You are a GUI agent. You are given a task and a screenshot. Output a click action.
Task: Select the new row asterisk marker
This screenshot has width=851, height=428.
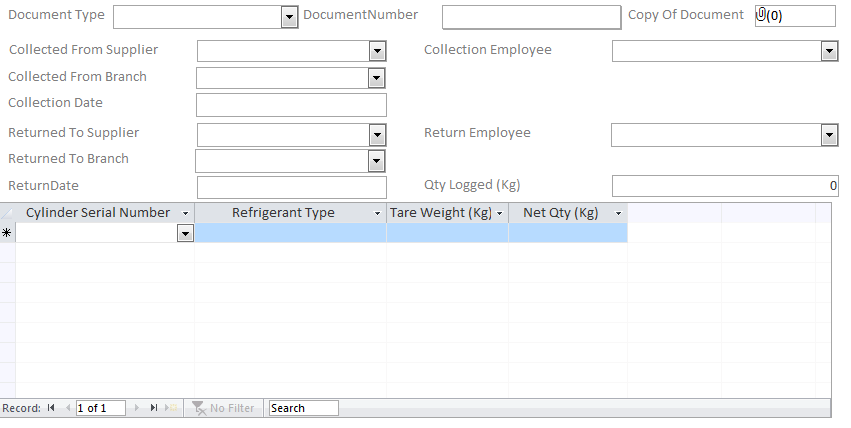(7, 233)
